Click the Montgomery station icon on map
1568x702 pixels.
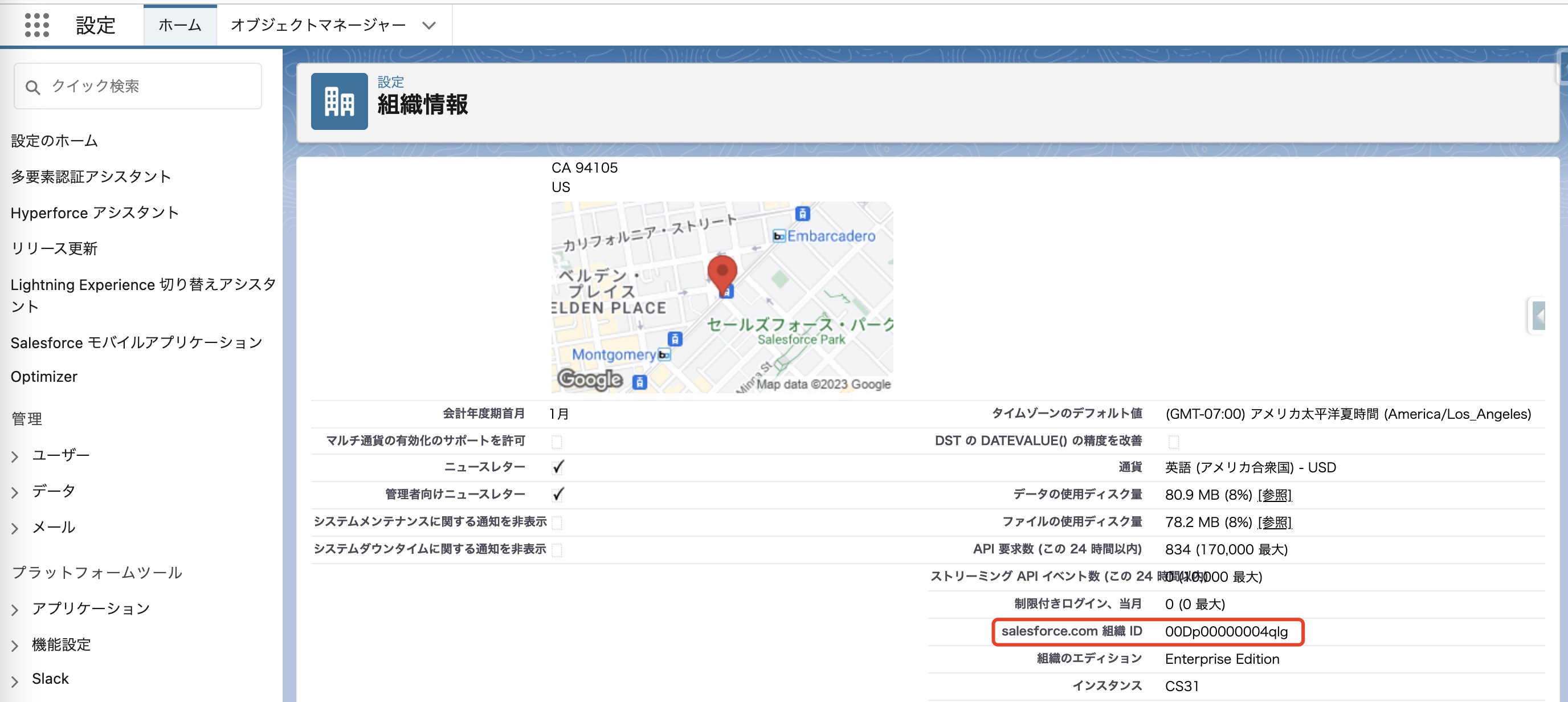(664, 355)
